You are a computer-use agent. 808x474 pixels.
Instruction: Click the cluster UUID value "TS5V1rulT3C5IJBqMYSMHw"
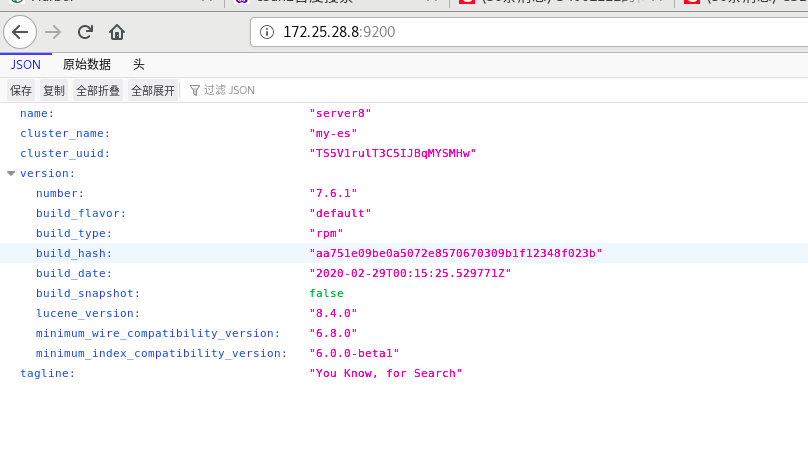click(x=393, y=154)
